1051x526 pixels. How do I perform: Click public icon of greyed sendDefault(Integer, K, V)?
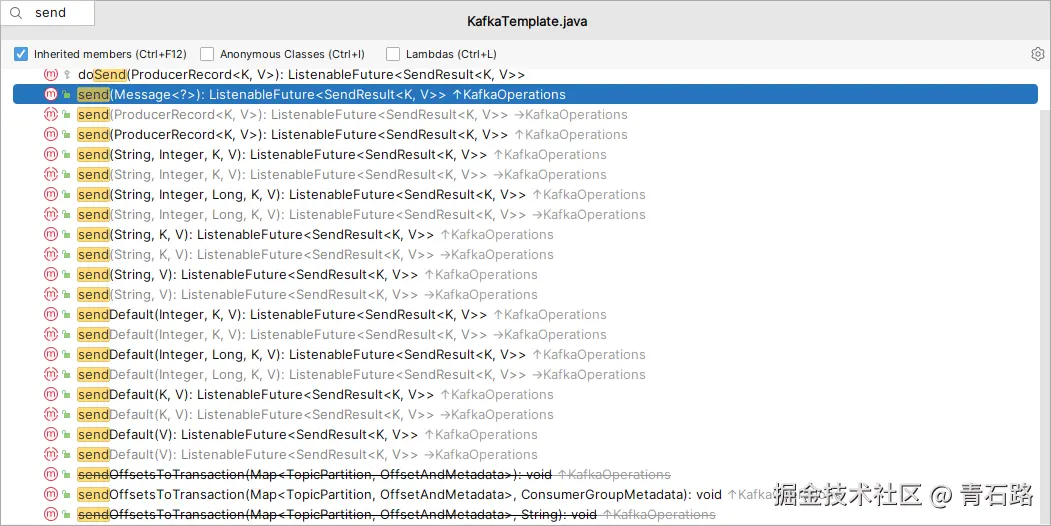point(66,334)
